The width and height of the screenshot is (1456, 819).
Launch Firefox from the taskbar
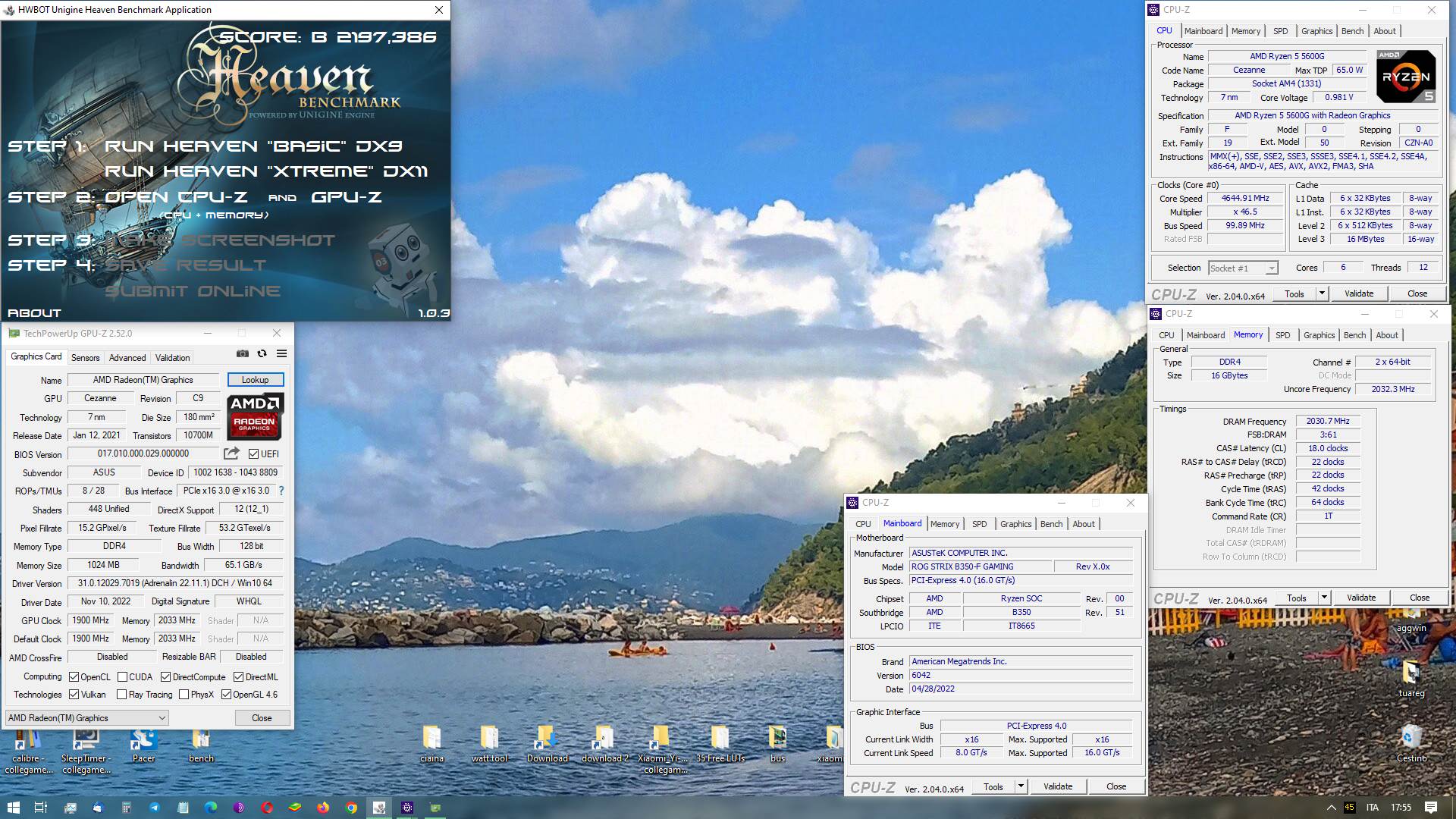322,808
